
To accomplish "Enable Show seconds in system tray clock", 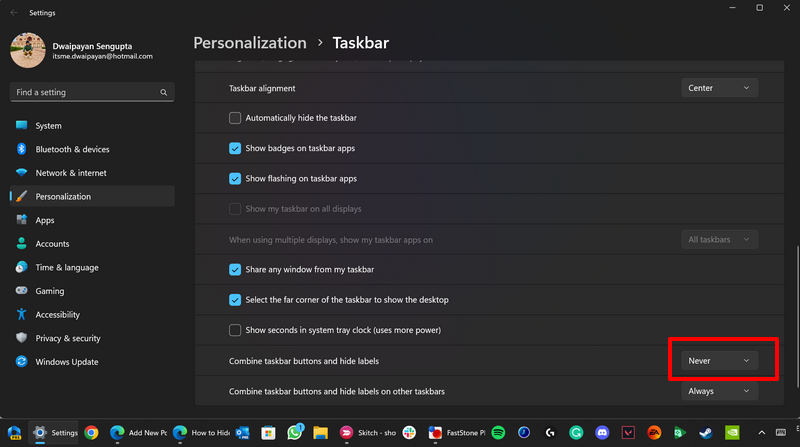I will 235,330.
